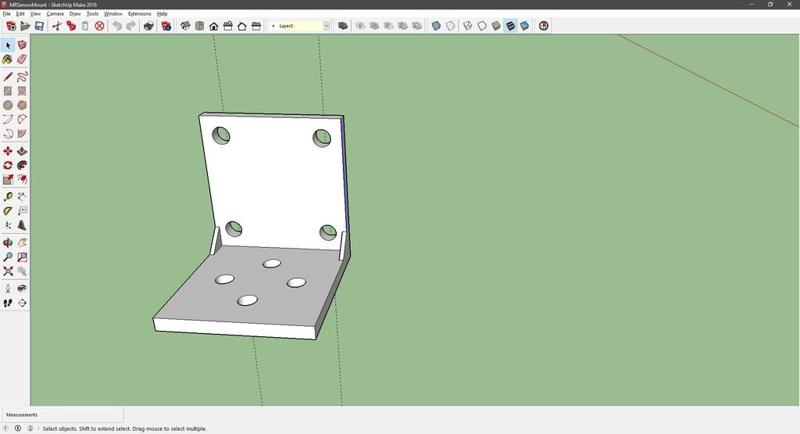Open the Camera menu

[55, 14]
